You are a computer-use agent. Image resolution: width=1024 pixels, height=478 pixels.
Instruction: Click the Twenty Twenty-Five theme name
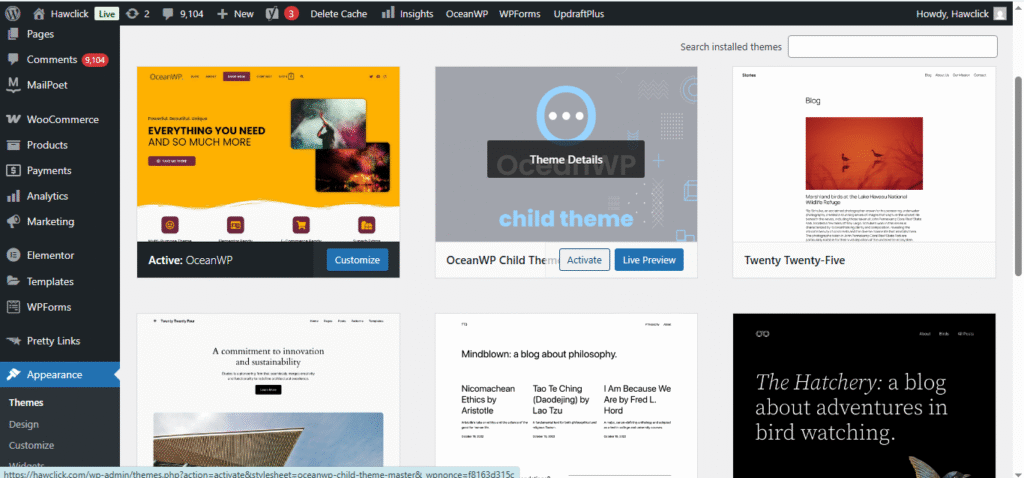coord(795,260)
